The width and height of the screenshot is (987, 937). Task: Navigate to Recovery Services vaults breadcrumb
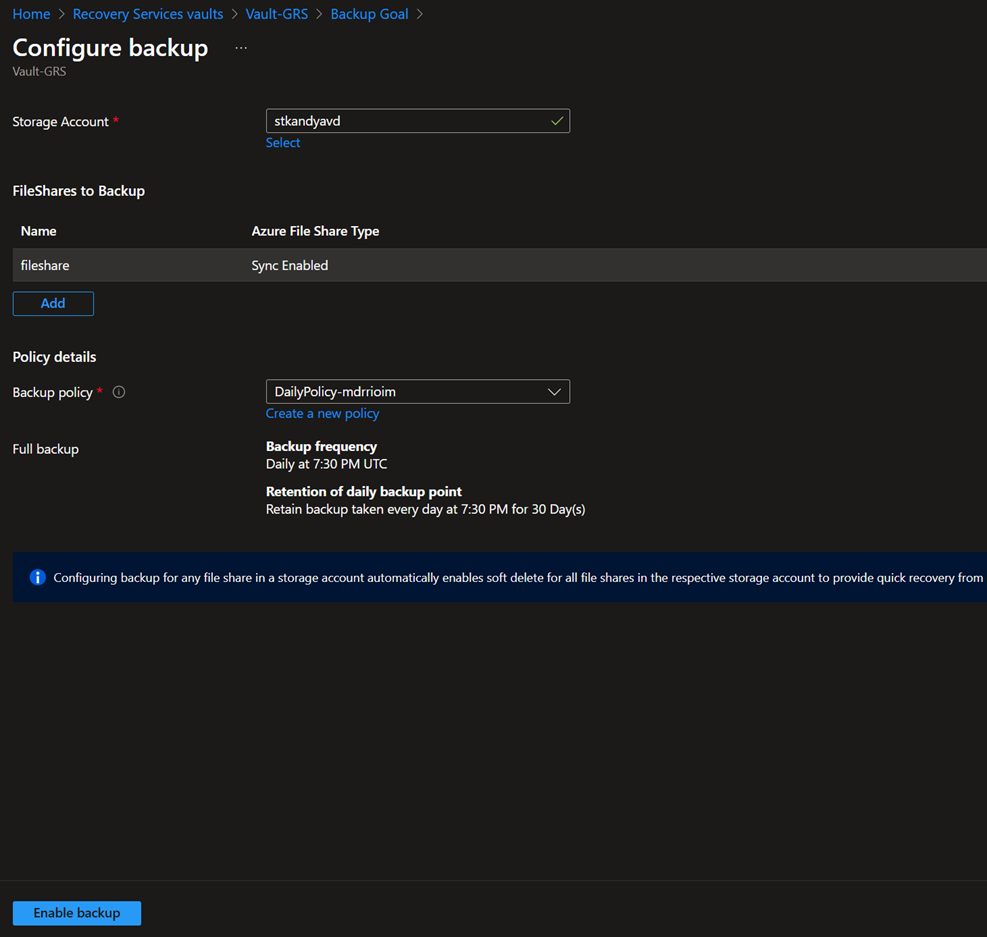[148, 14]
